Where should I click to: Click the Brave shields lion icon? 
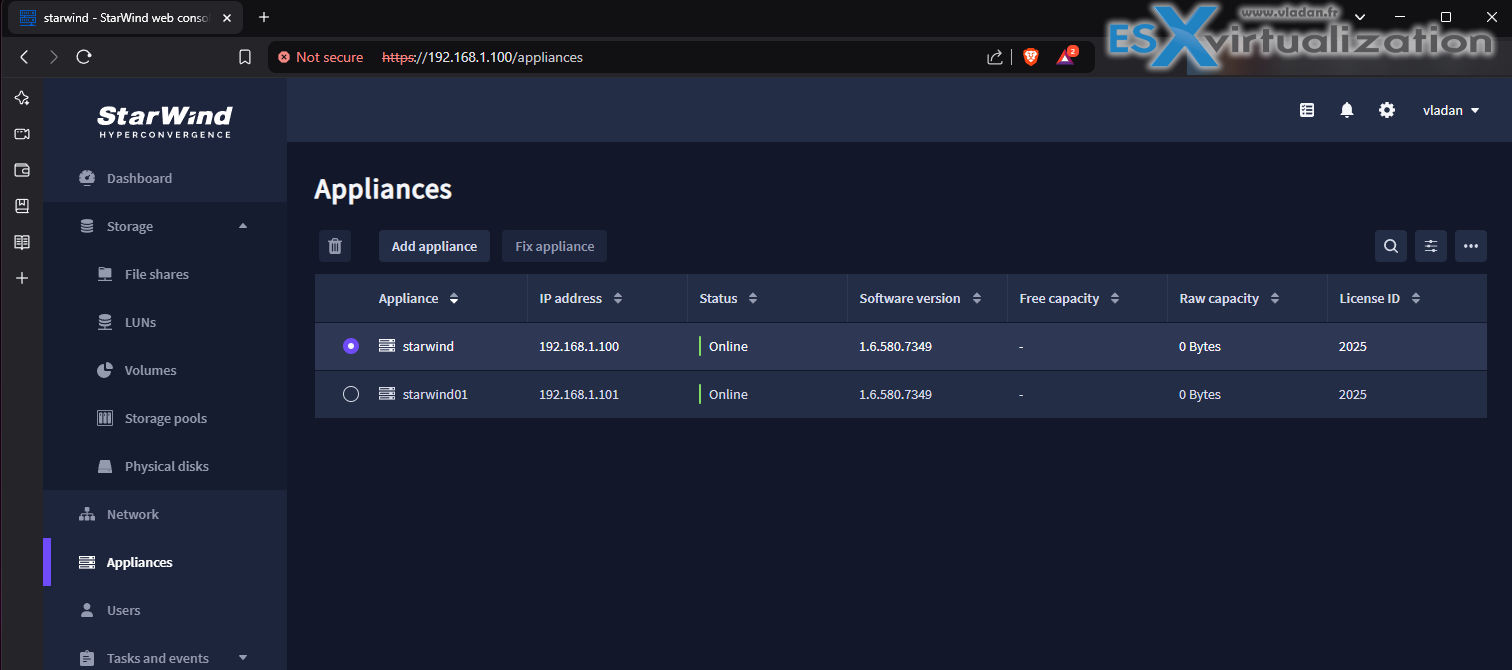tap(1031, 57)
